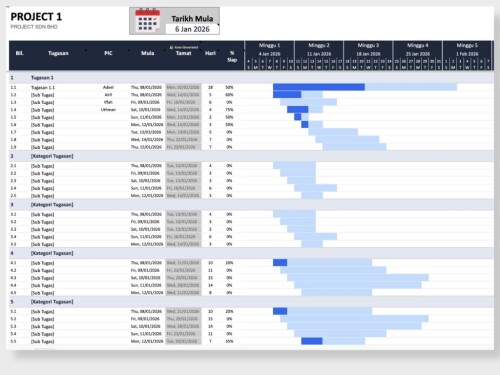
Task: Select the Hari value of row 2.4
Action: [x=210, y=188]
